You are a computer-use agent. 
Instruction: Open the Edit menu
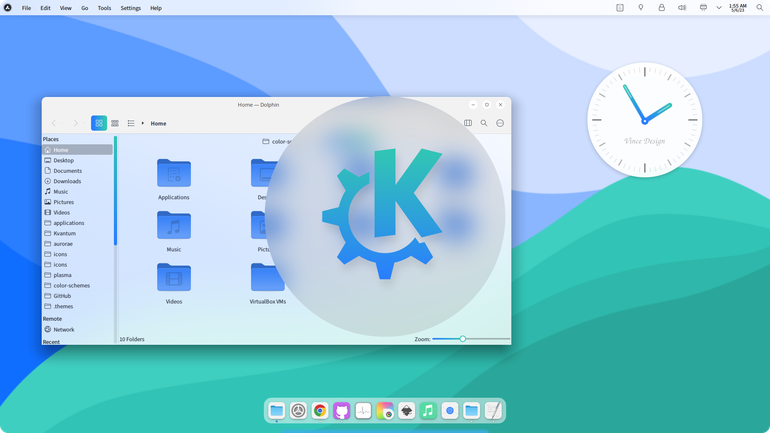pyautogui.click(x=45, y=8)
